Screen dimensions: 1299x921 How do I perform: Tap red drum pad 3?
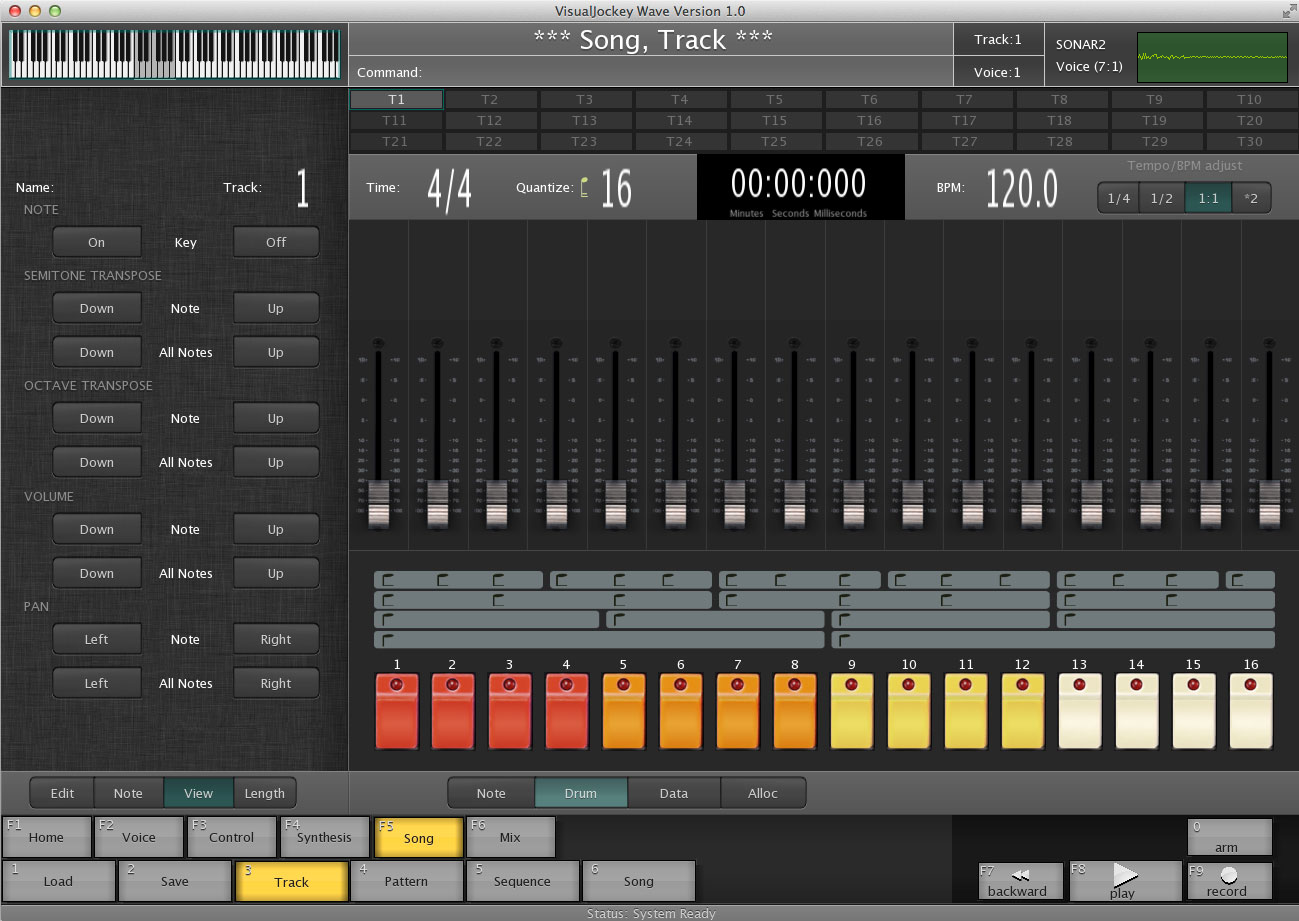(x=510, y=711)
